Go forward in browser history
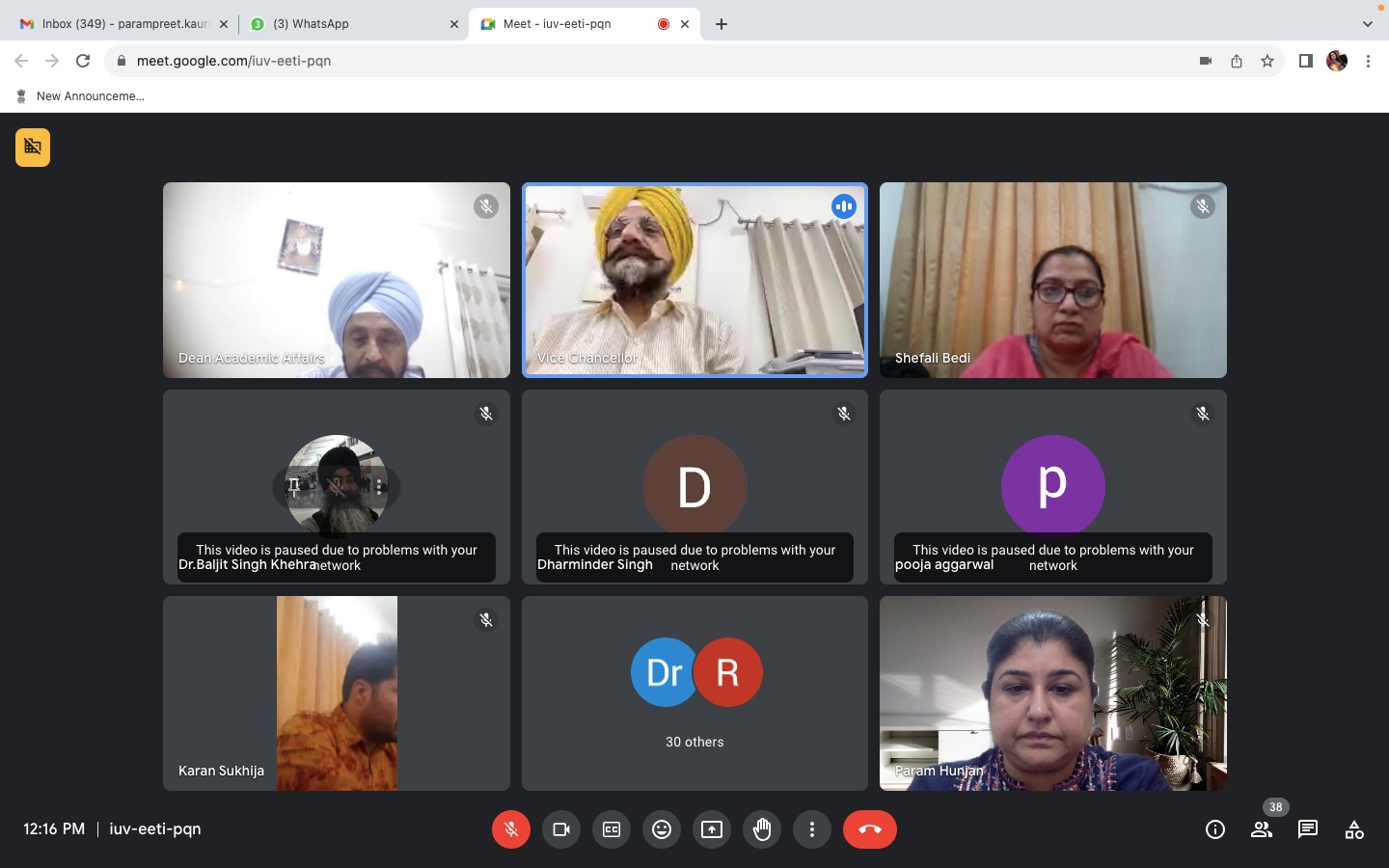The height and width of the screenshot is (868, 1389). pos(52,61)
